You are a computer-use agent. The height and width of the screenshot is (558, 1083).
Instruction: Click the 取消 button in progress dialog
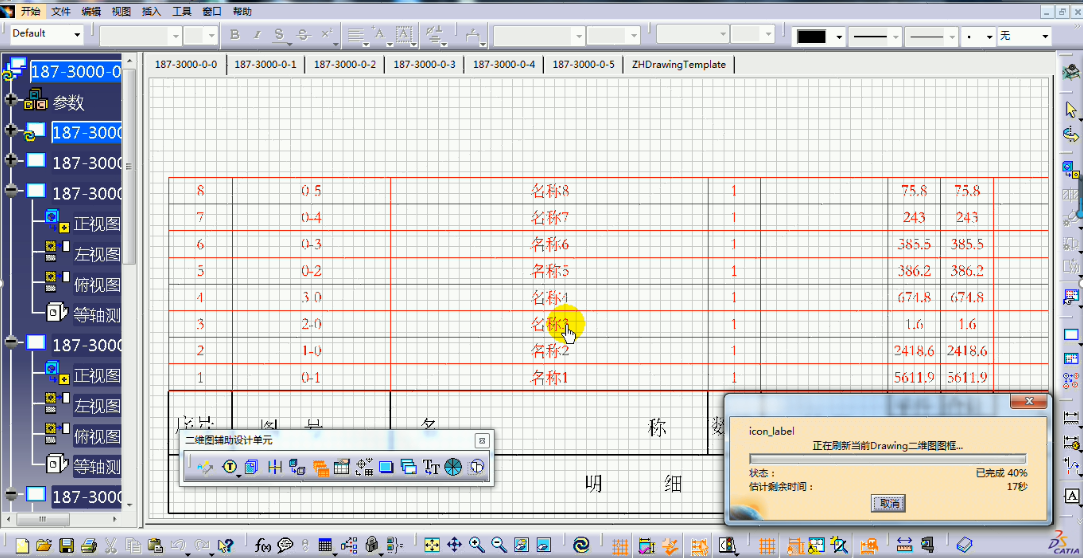tap(887, 503)
